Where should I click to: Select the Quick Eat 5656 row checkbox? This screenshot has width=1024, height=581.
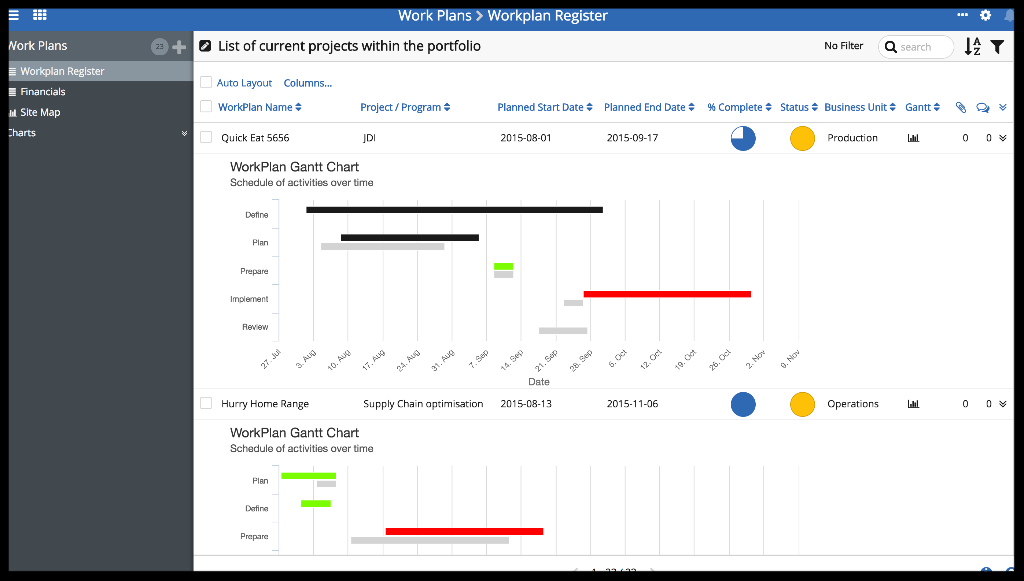point(206,137)
